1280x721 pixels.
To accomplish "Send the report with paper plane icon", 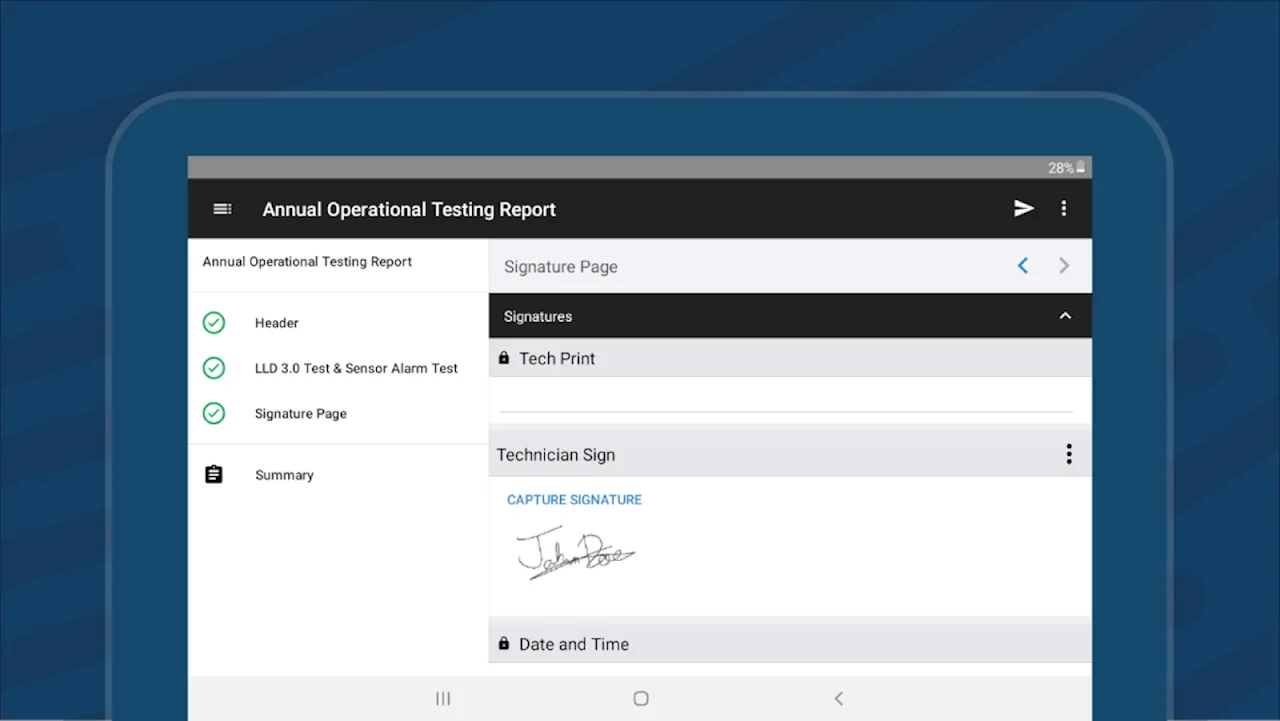I will 1023,208.
